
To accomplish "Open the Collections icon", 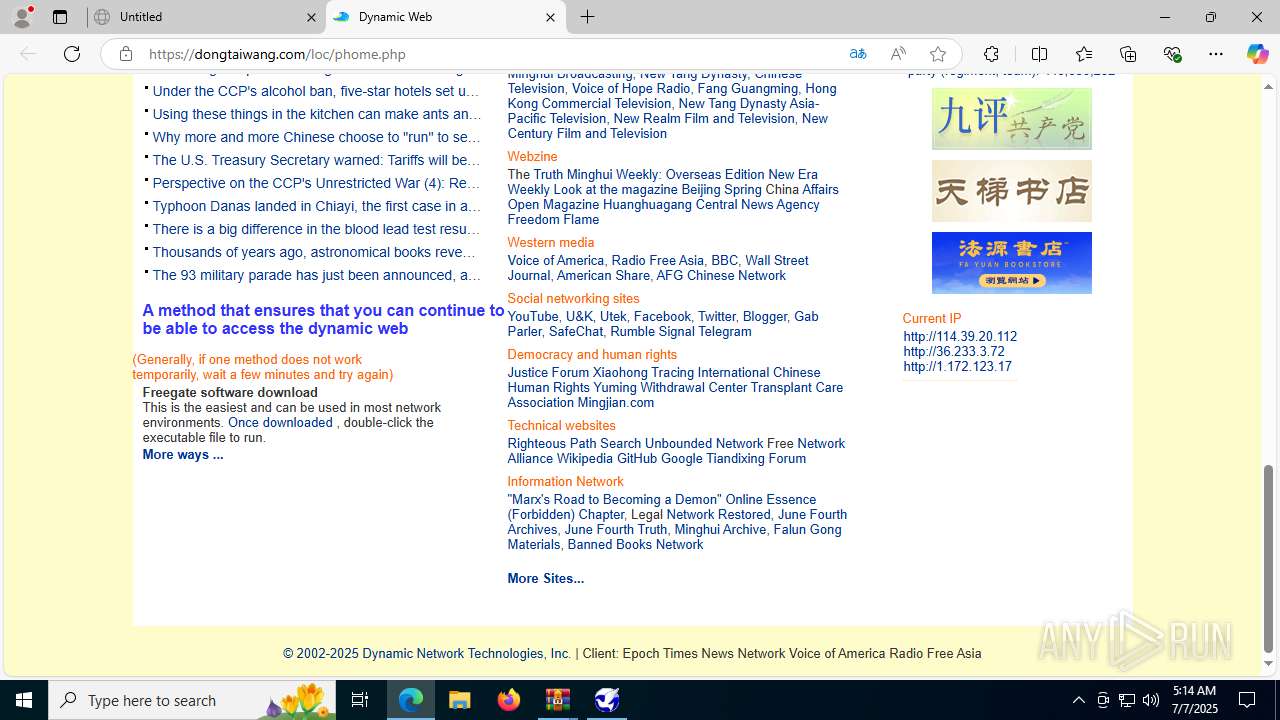I will pyautogui.click(x=1128, y=54).
